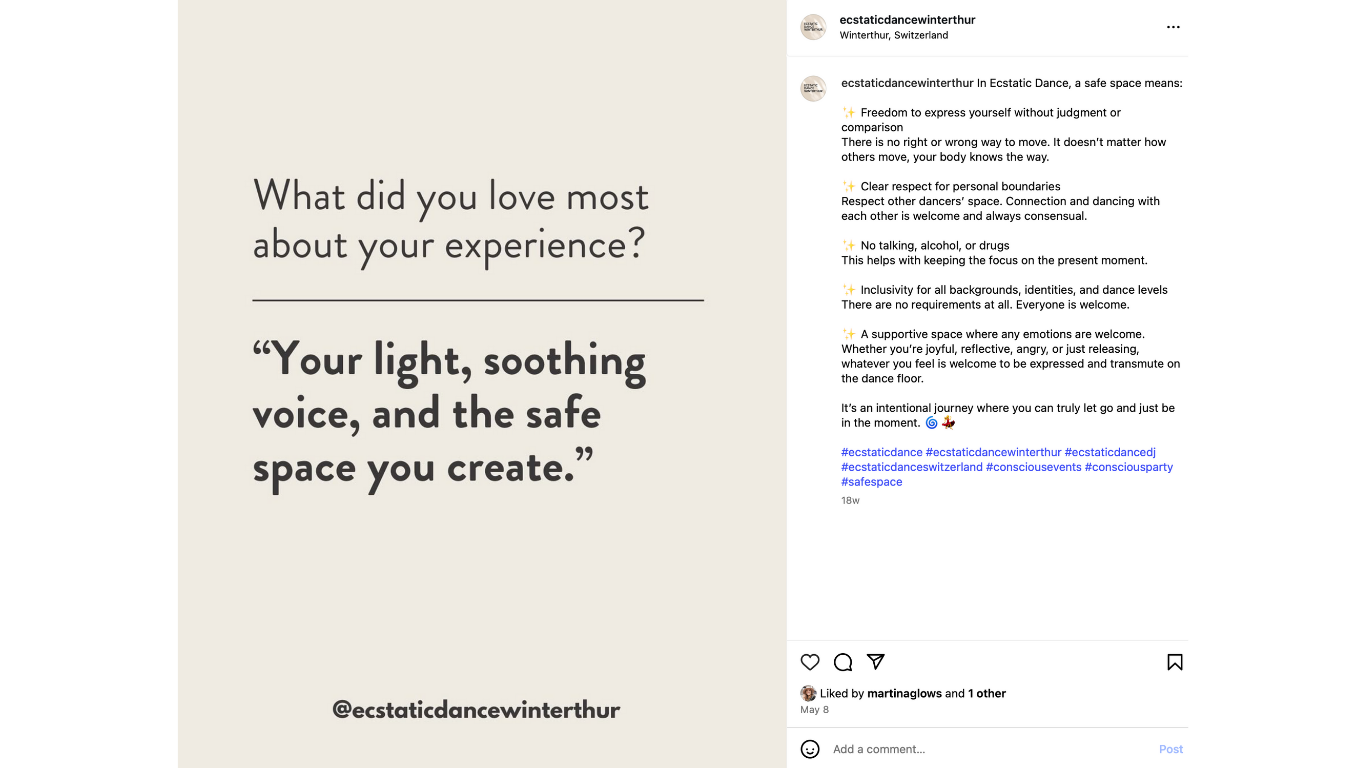This screenshot has height=768, width=1366.
Task: Open the #ecstaticdancewinterthur hashtag
Action: (x=993, y=452)
